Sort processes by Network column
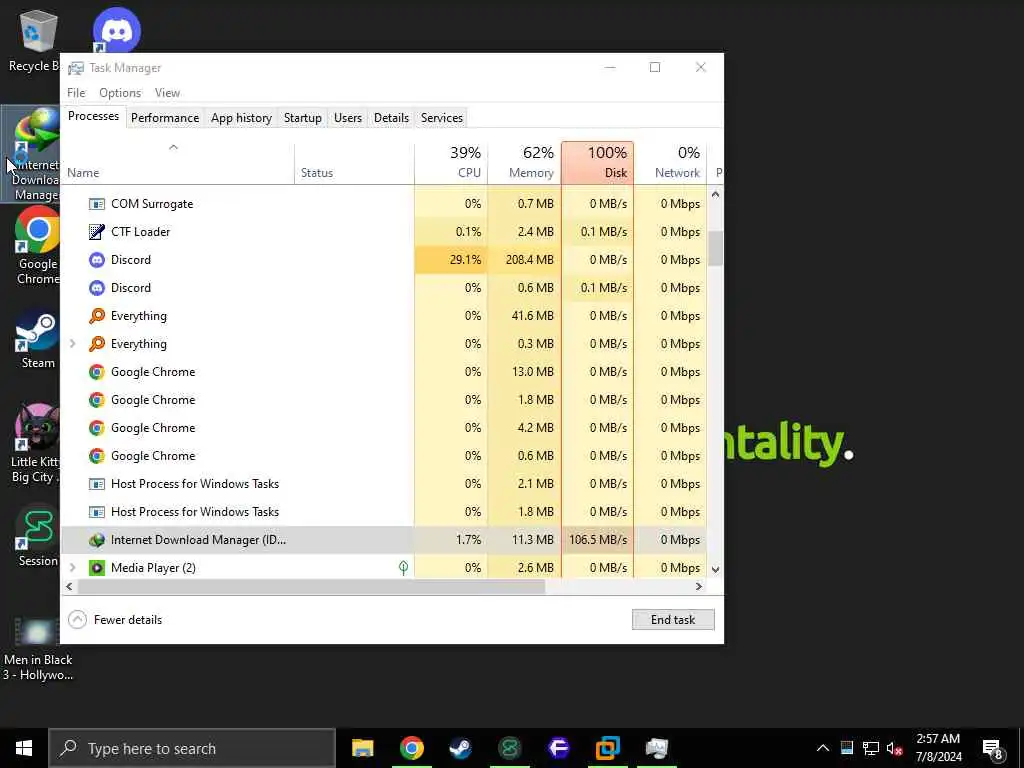Viewport: 1024px width, 768px height. (x=670, y=163)
